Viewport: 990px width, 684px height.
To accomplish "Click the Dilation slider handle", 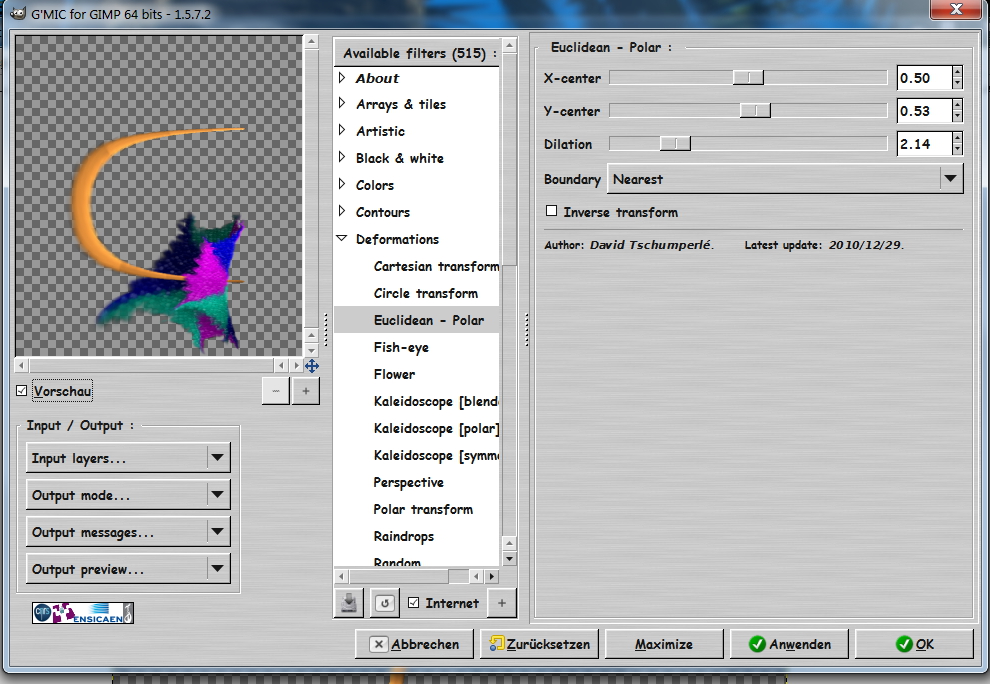I will point(675,143).
